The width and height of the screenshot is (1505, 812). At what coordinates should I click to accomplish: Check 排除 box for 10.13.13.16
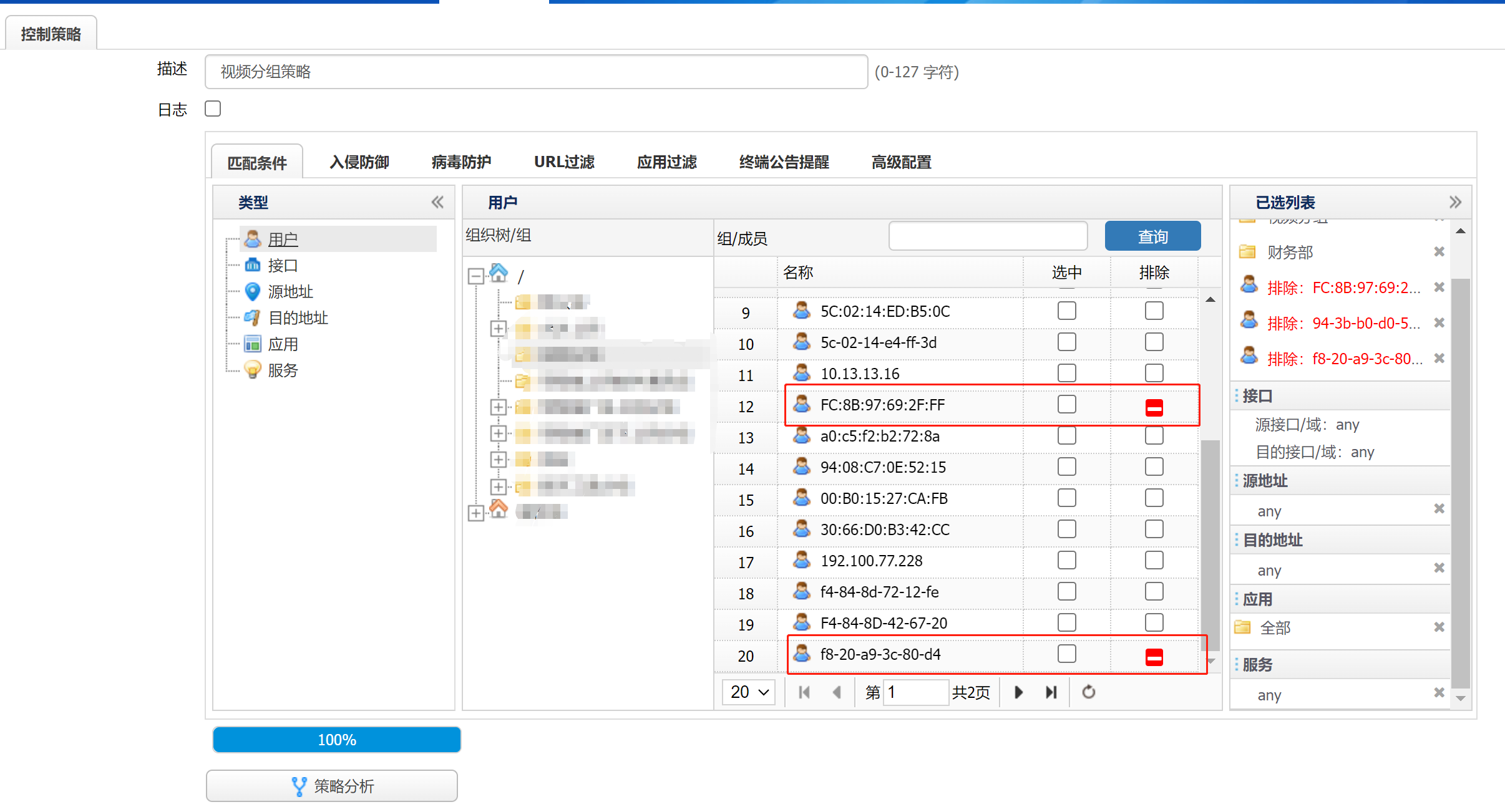[1154, 373]
